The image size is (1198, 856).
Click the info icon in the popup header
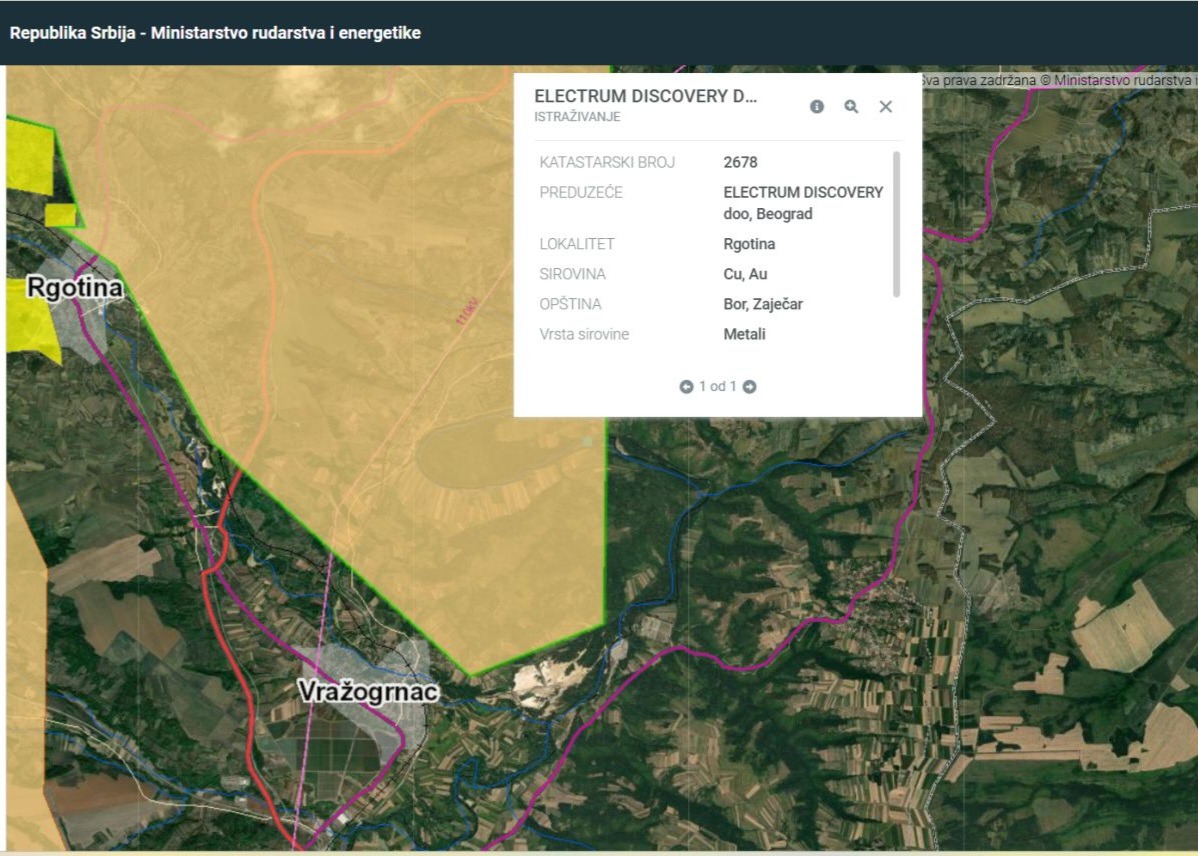[x=817, y=107]
